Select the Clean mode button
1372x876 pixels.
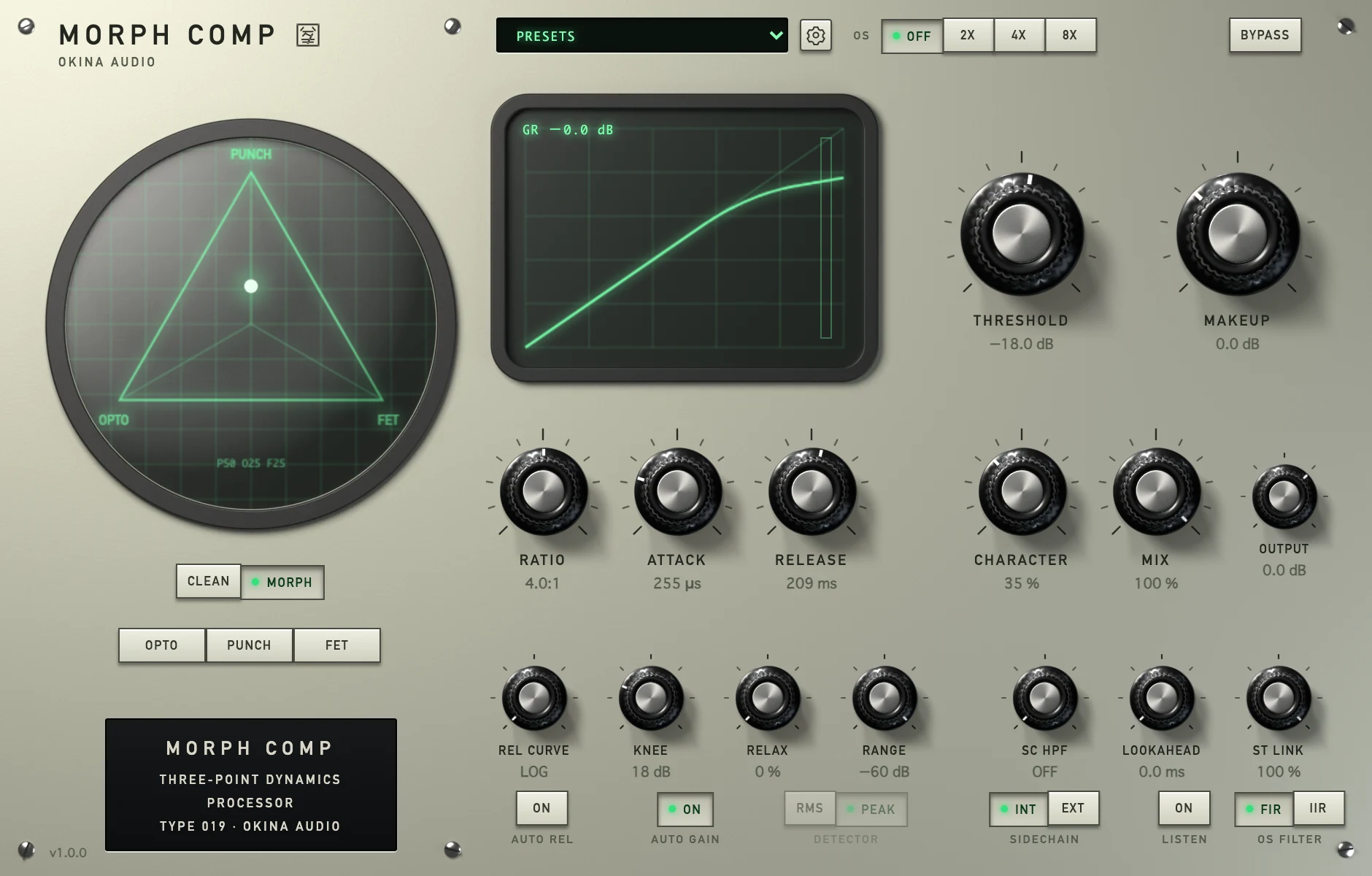pos(208,581)
